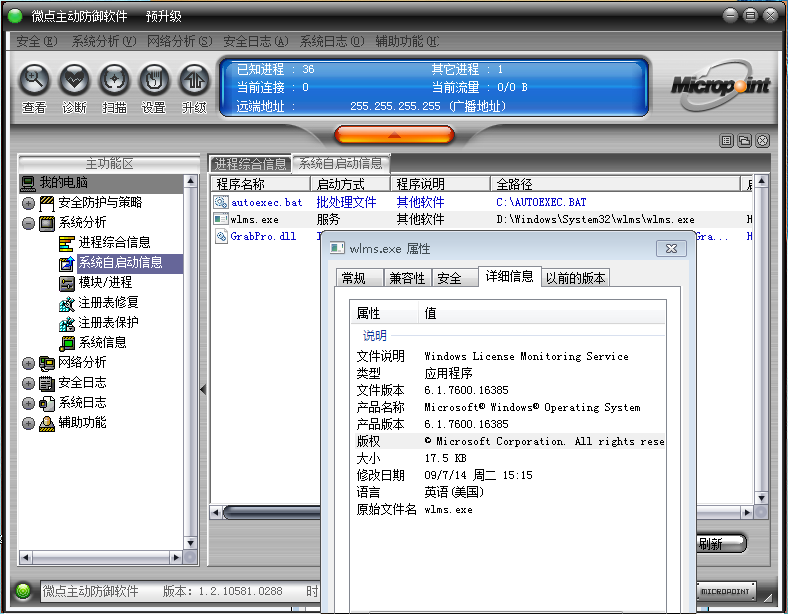The width and height of the screenshot is (788, 614).
Task: Click the left sidebar collapse arrow
Action: [203, 389]
